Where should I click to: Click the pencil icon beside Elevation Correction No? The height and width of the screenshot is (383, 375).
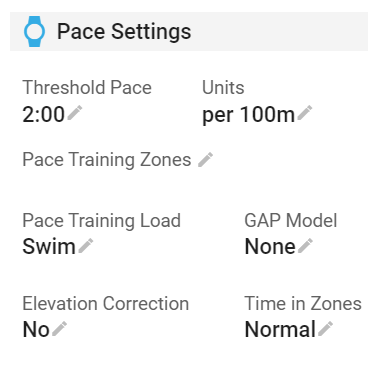tap(59, 329)
